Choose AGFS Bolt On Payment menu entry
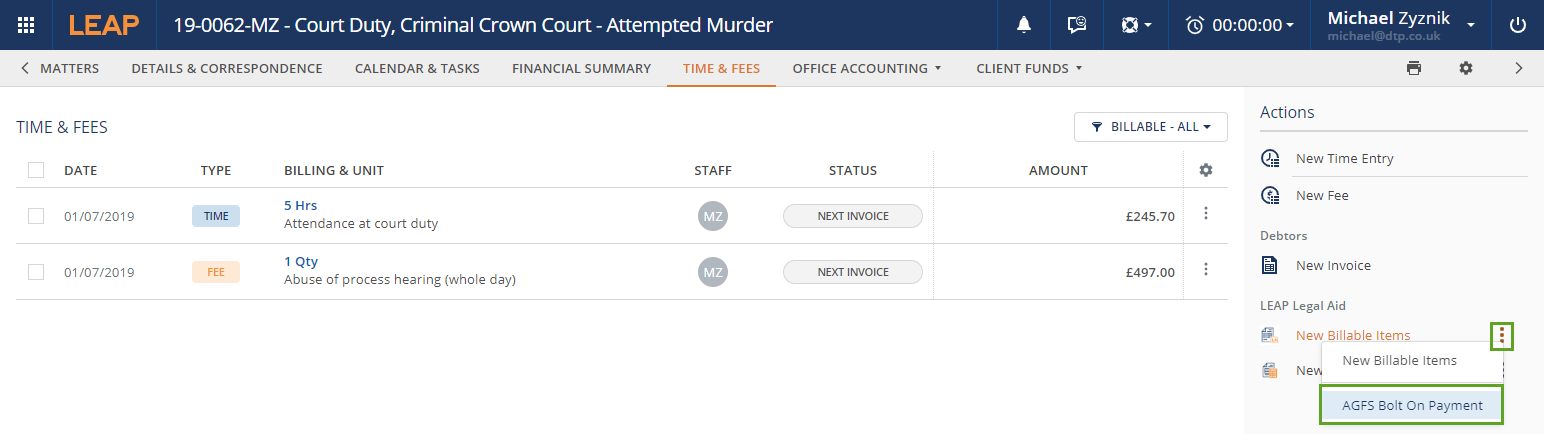1544x434 pixels. [1412, 405]
